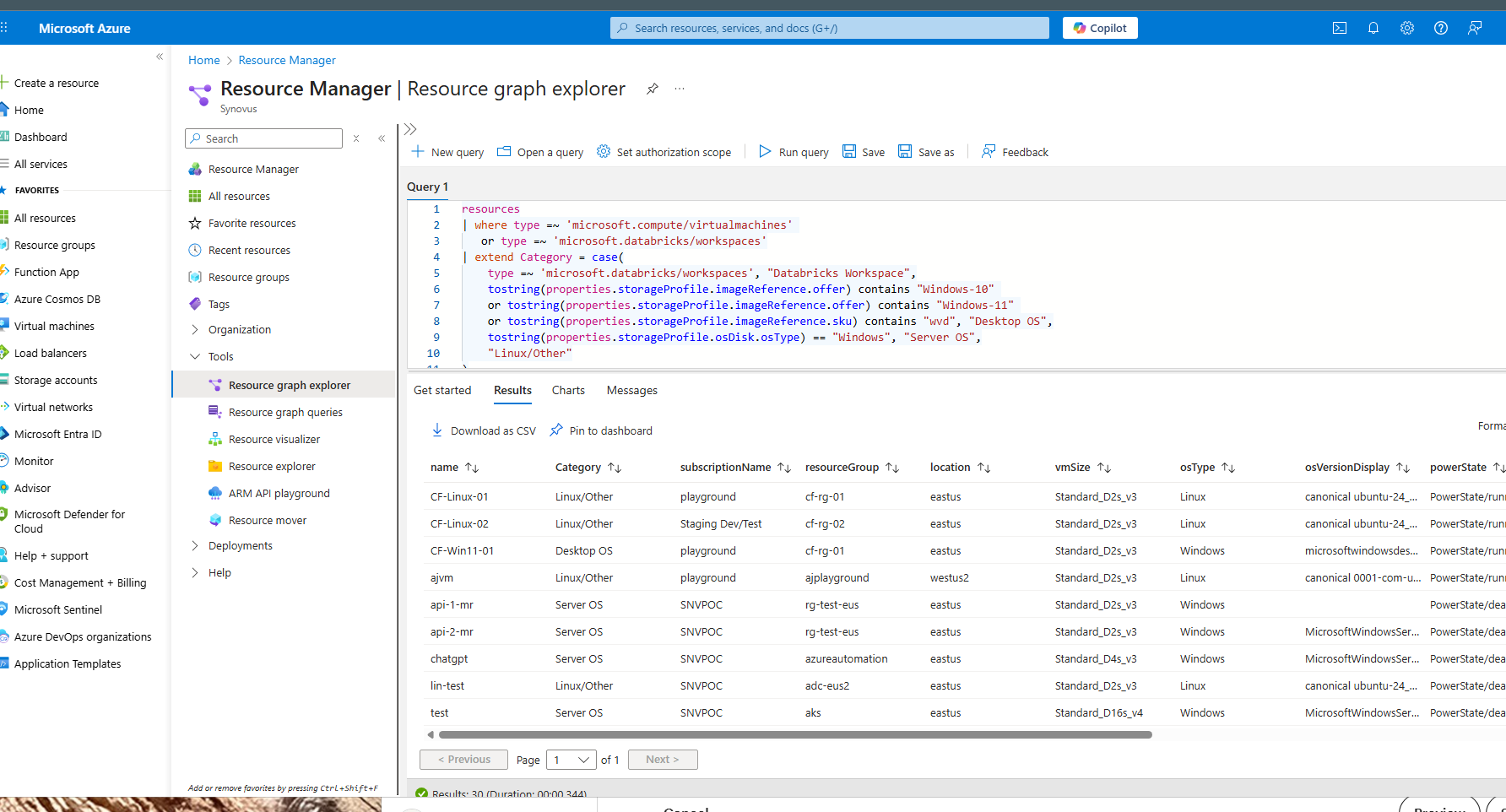Select the Resource visualizer tool
Screen dimensions: 1506x812
coord(274,439)
